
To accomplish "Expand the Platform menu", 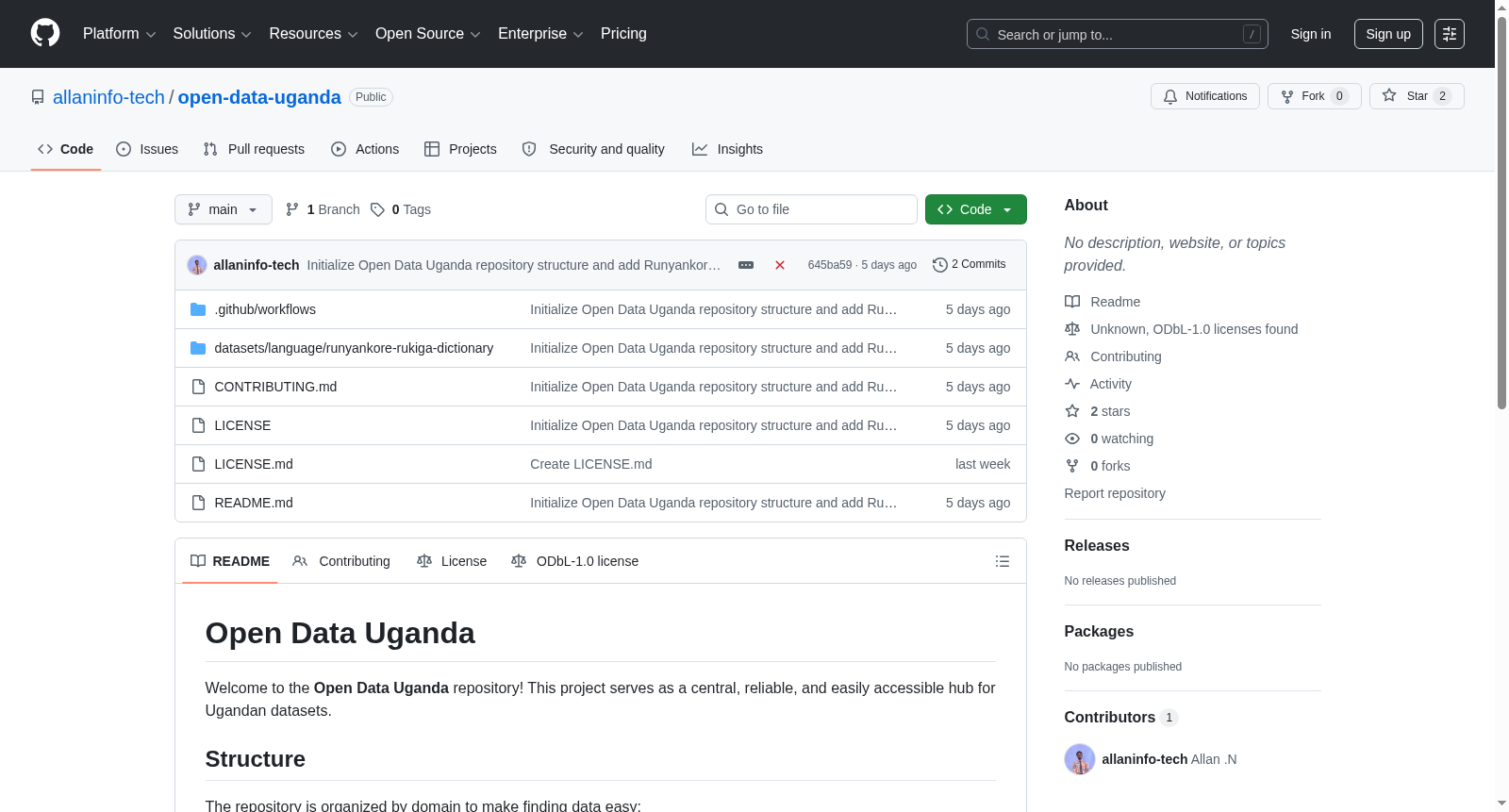I will click(x=120, y=34).
